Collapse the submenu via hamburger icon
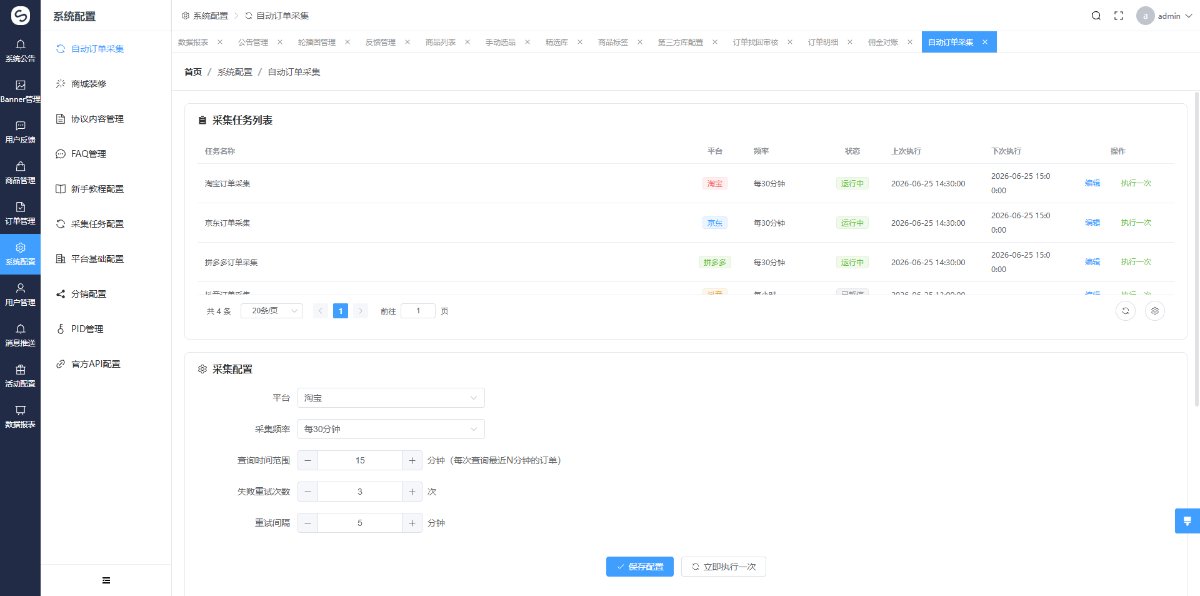 pos(106,580)
